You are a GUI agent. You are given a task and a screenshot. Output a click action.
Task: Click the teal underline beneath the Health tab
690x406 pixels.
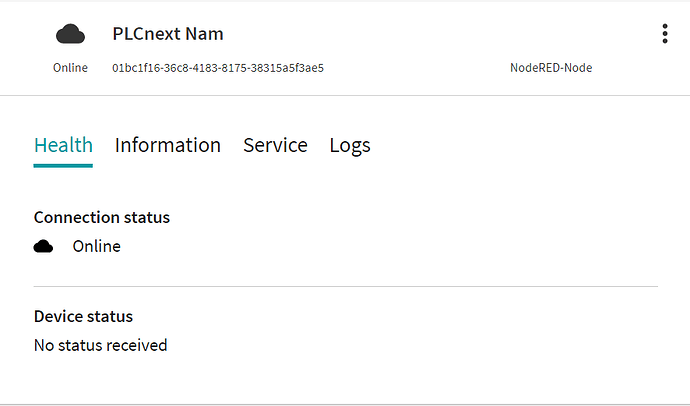tap(63, 165)
